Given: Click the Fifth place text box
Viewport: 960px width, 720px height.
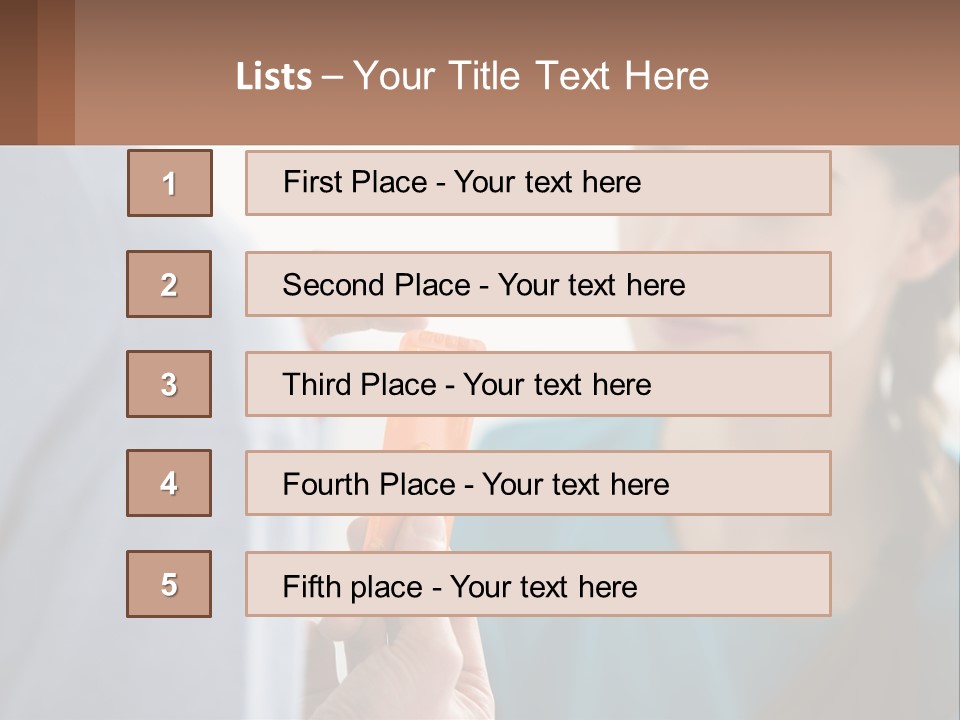Looking at the screenshot, I should [538, 585].
